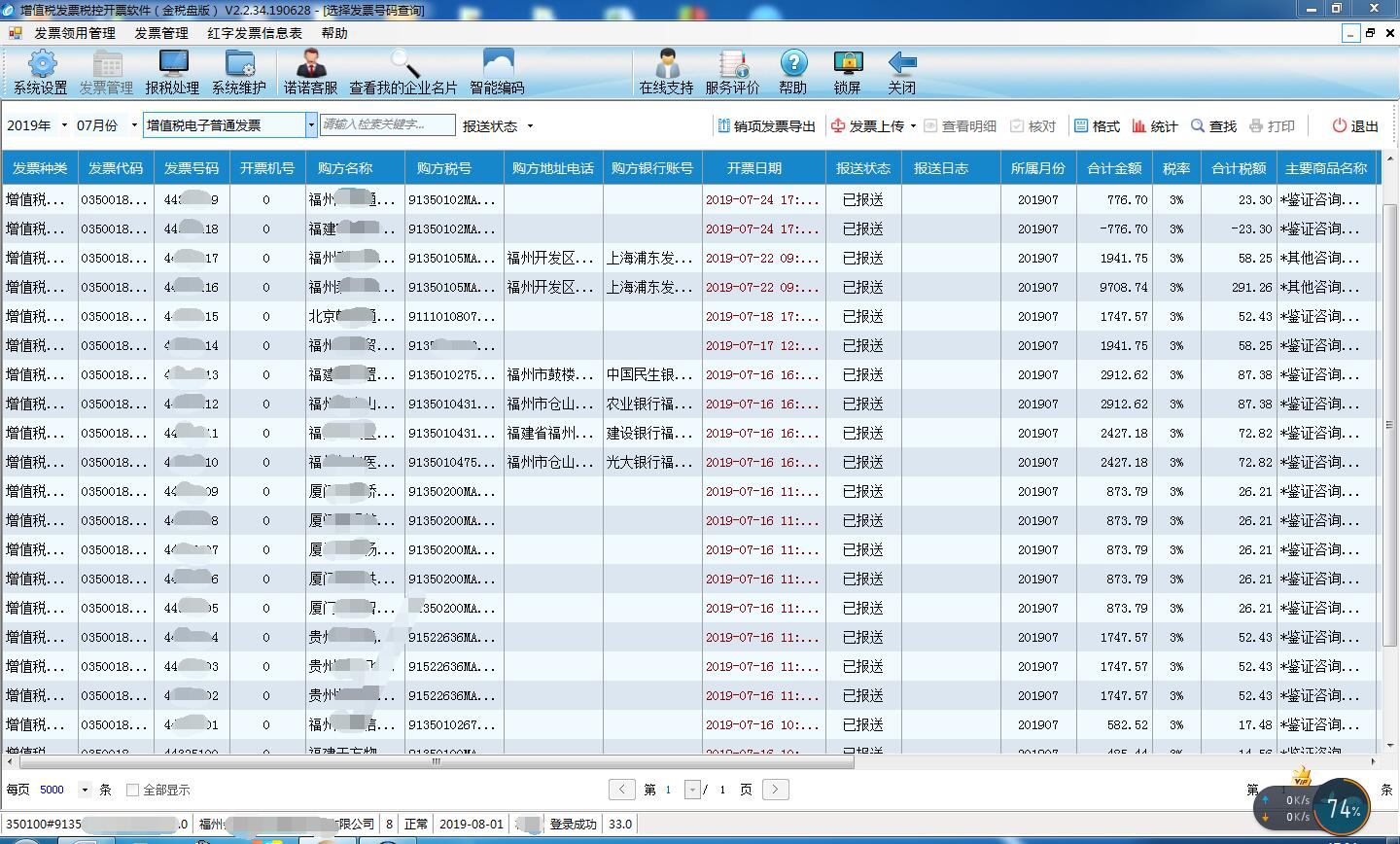Open page number dropdown

[692, 790]
